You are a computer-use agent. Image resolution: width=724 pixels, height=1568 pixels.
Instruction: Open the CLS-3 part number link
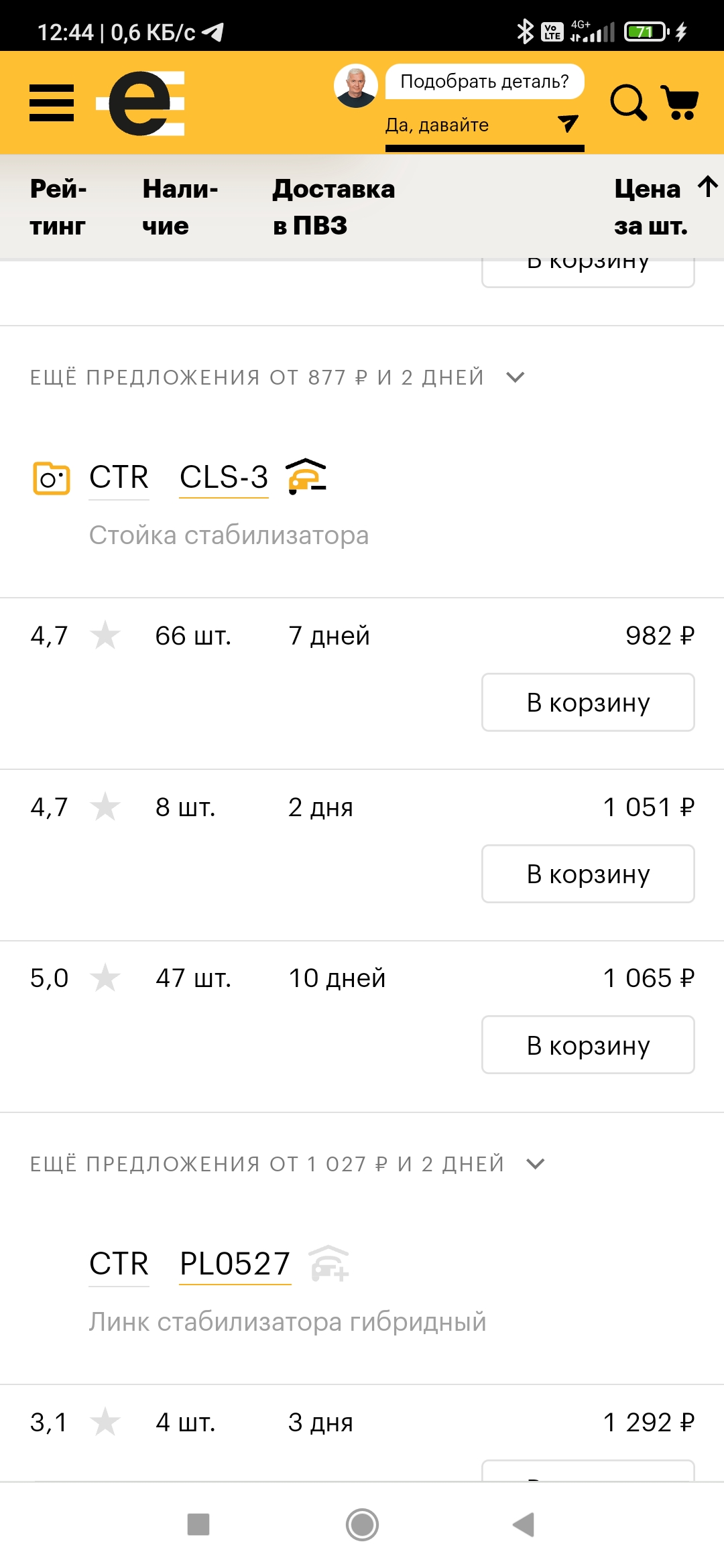coord(224,478)
